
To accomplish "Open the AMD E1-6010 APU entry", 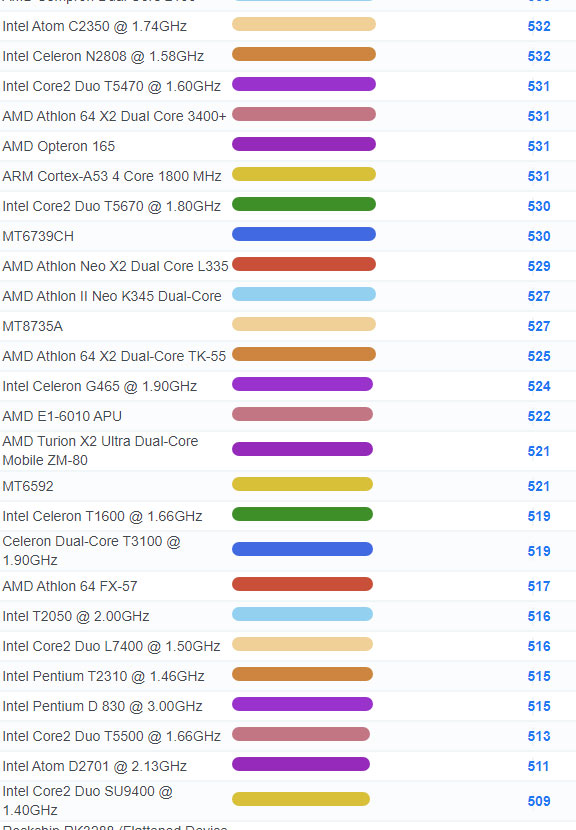I will pos(62,416).
